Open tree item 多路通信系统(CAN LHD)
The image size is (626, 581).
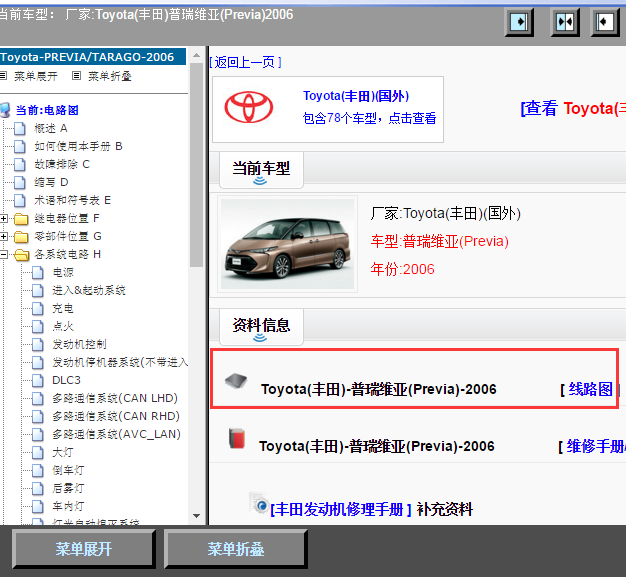(115, 399)
